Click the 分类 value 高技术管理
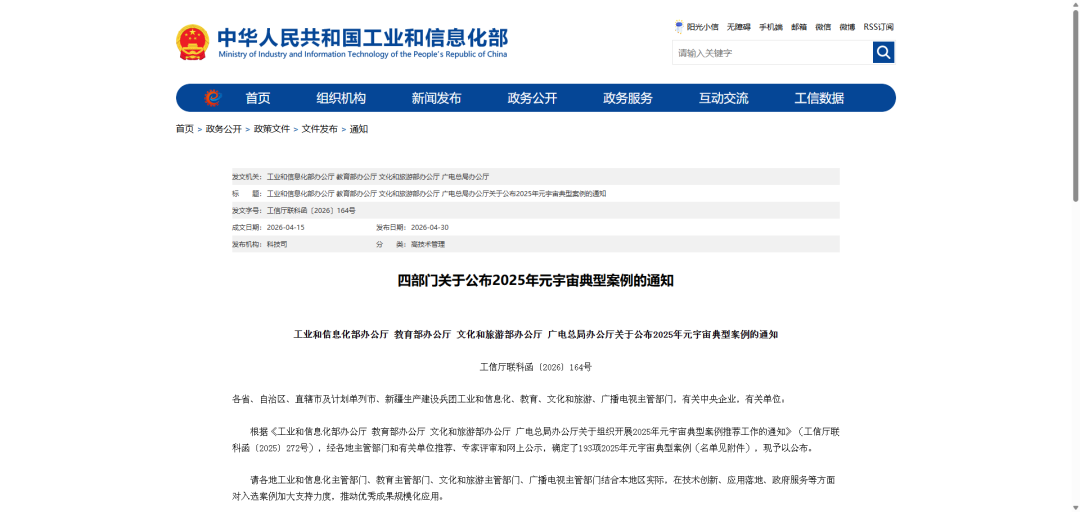The height and width of the screenshot is (512, 1080). click(x=428, y=244)
